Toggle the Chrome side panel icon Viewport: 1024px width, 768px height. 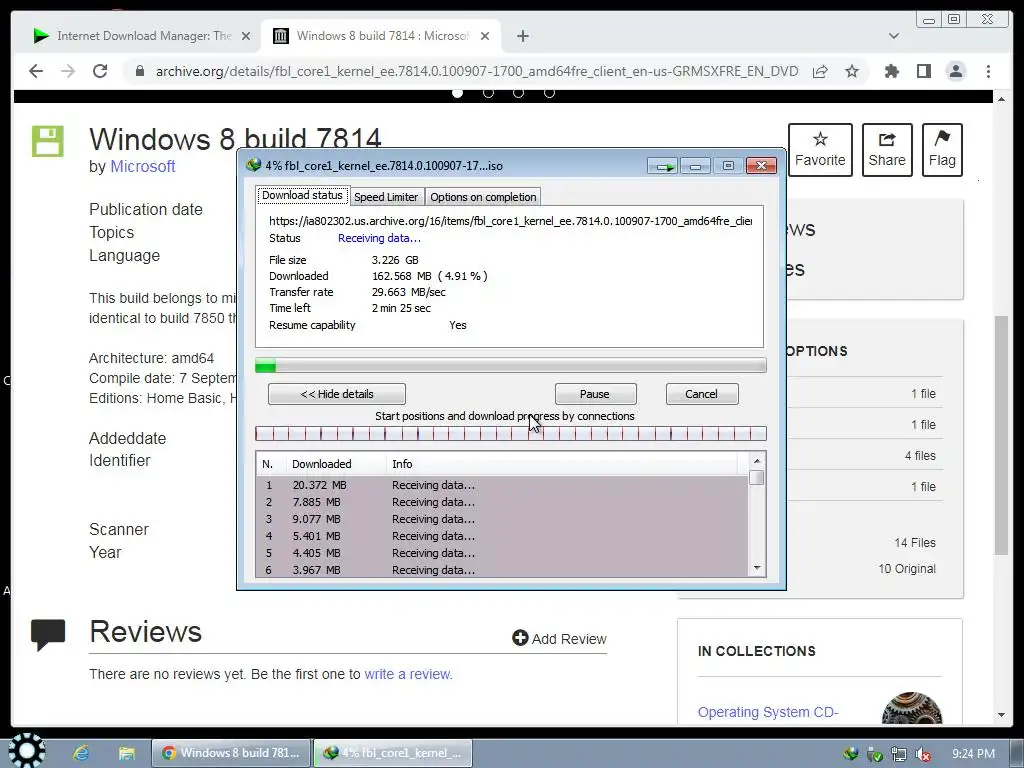[x=923, y=71]
